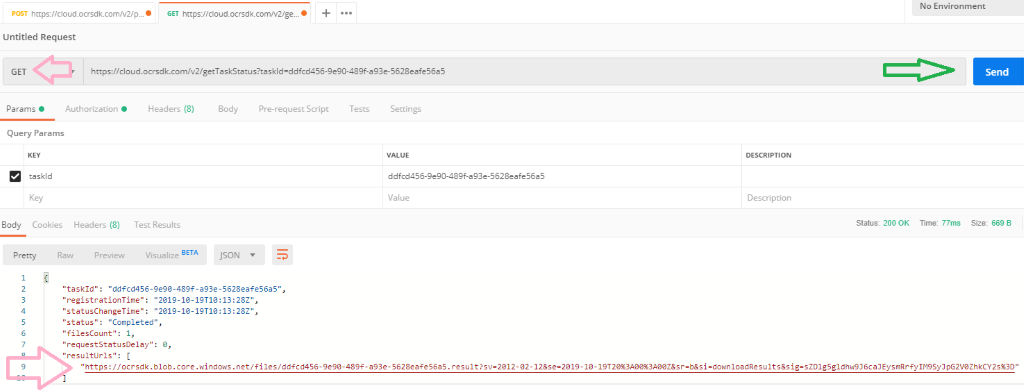The width and height of the screenshot is (1024, 391).
Task: Select the Visualize BETA view
Action: (x=172, y=255)
